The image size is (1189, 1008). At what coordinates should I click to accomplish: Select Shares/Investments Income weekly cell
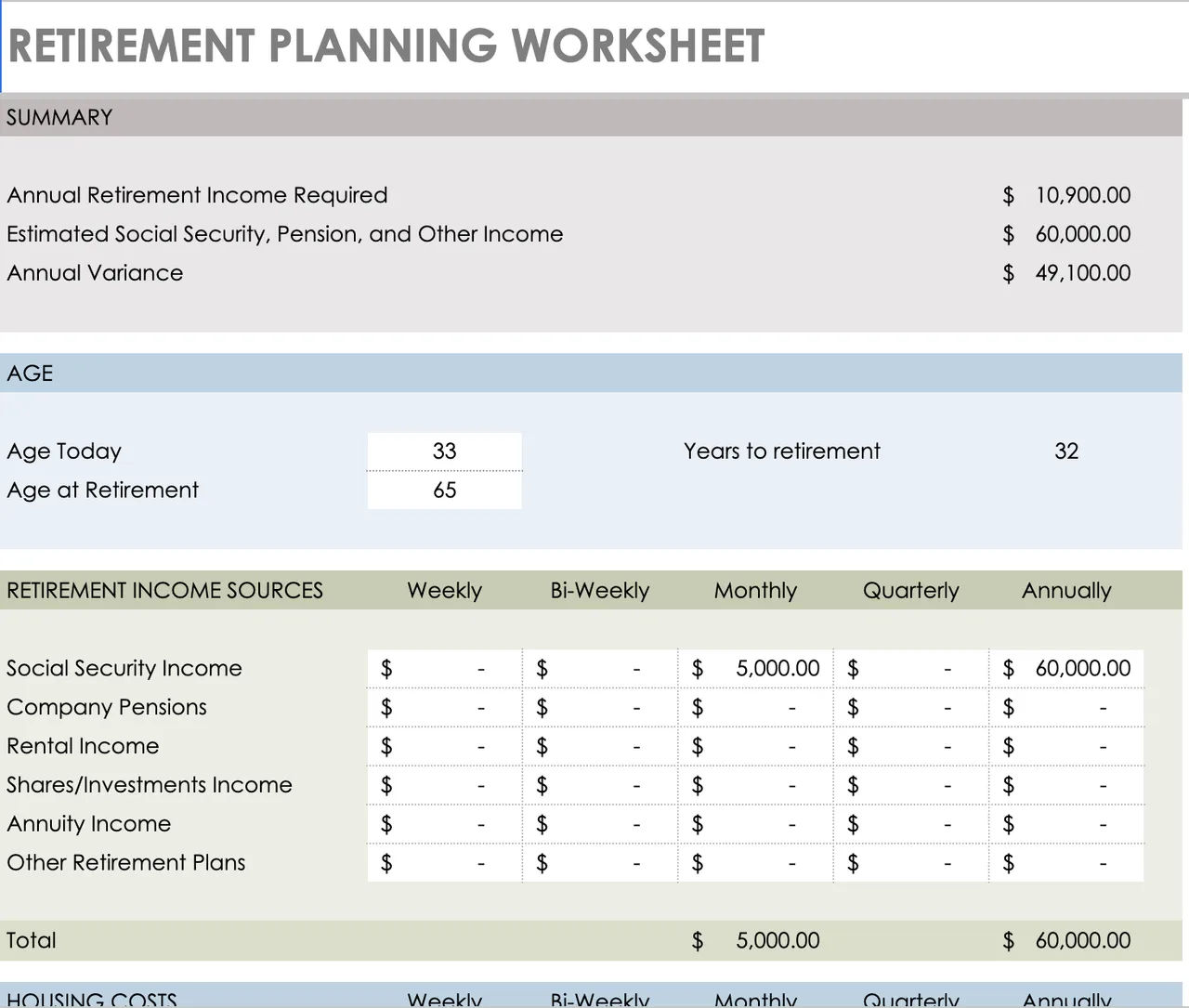(445, 786)
